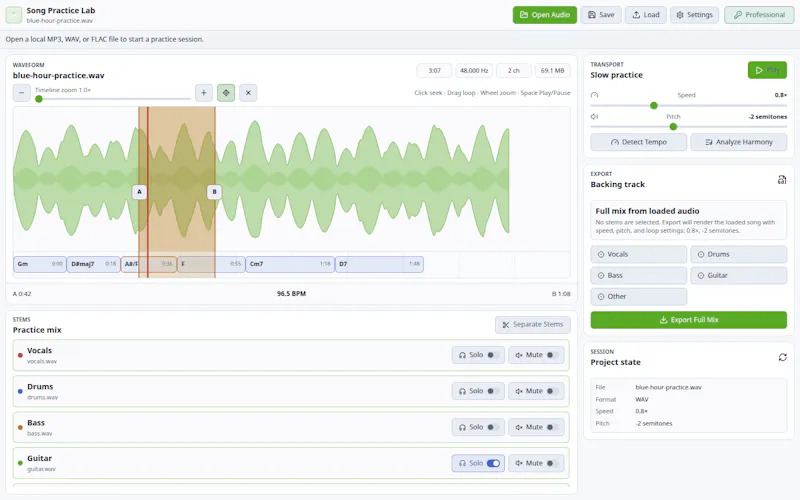This screenshot has height=500, width=800.
Task: Turn off Guitar stem solo
Action: (x=478, y=463)
